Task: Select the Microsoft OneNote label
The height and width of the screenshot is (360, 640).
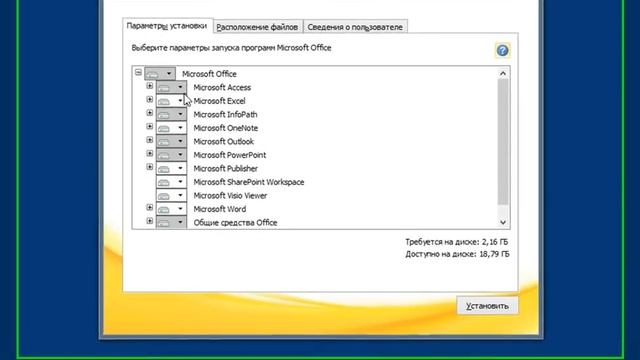Action: (x=226, y=128)
